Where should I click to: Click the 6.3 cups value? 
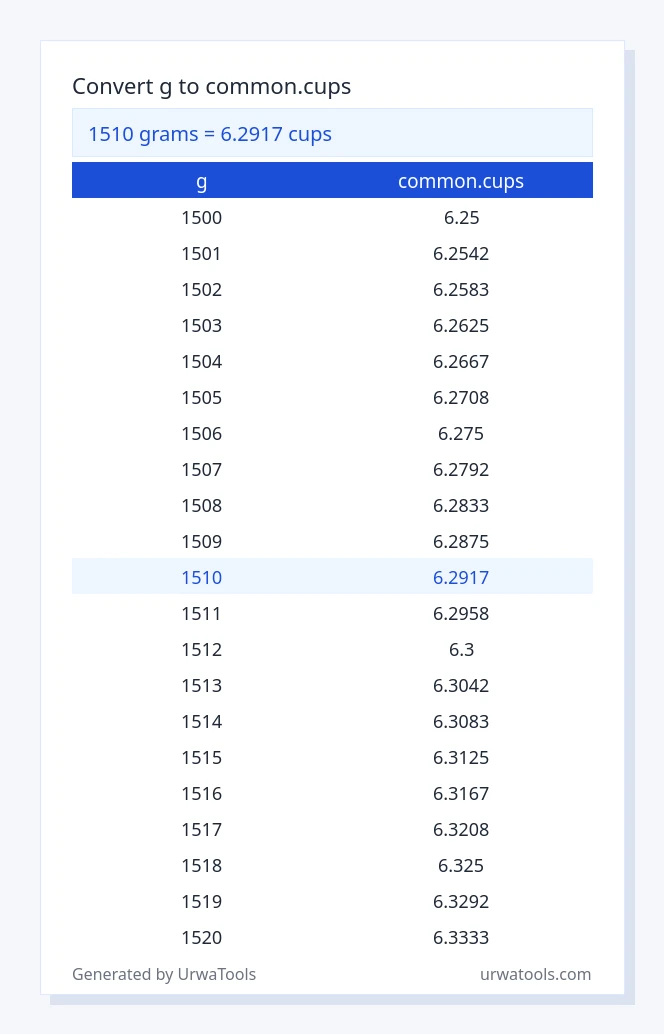462,650
